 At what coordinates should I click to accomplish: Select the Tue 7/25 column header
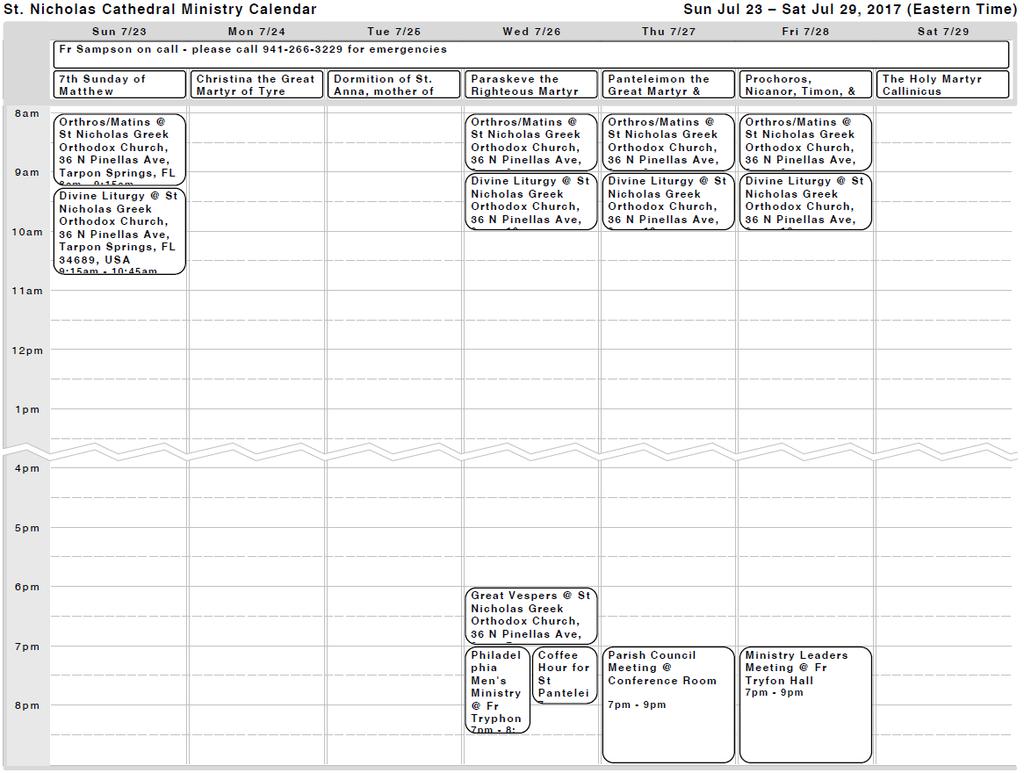click(x=394, y=31)
